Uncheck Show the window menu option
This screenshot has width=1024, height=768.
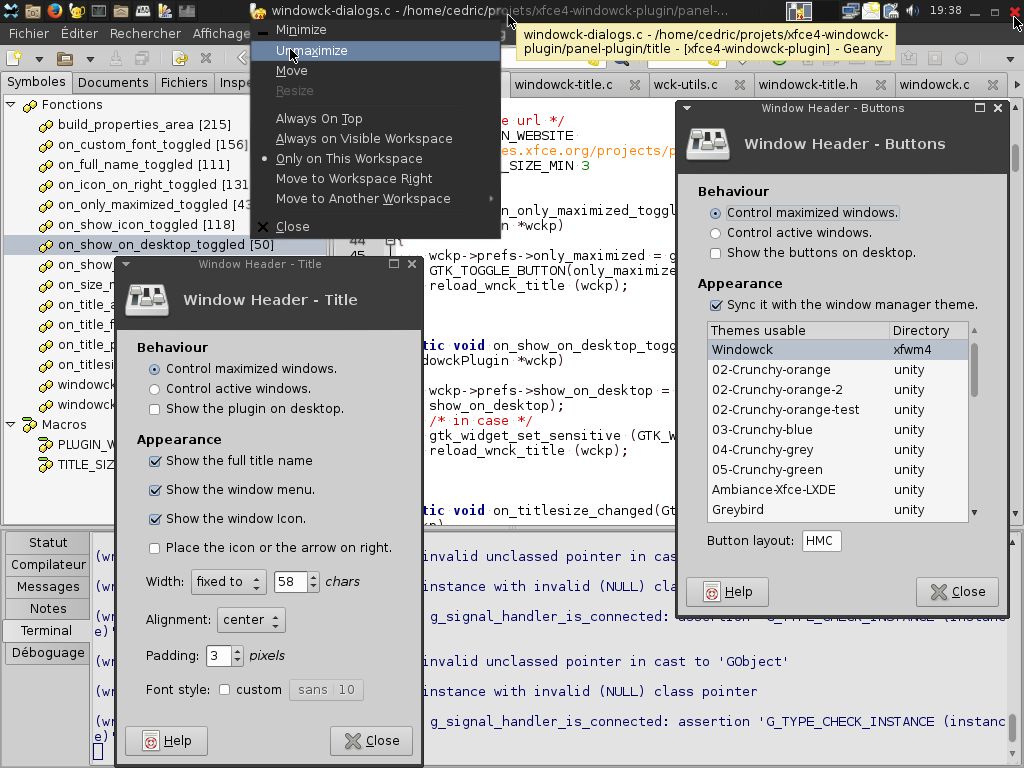point(156,489)
